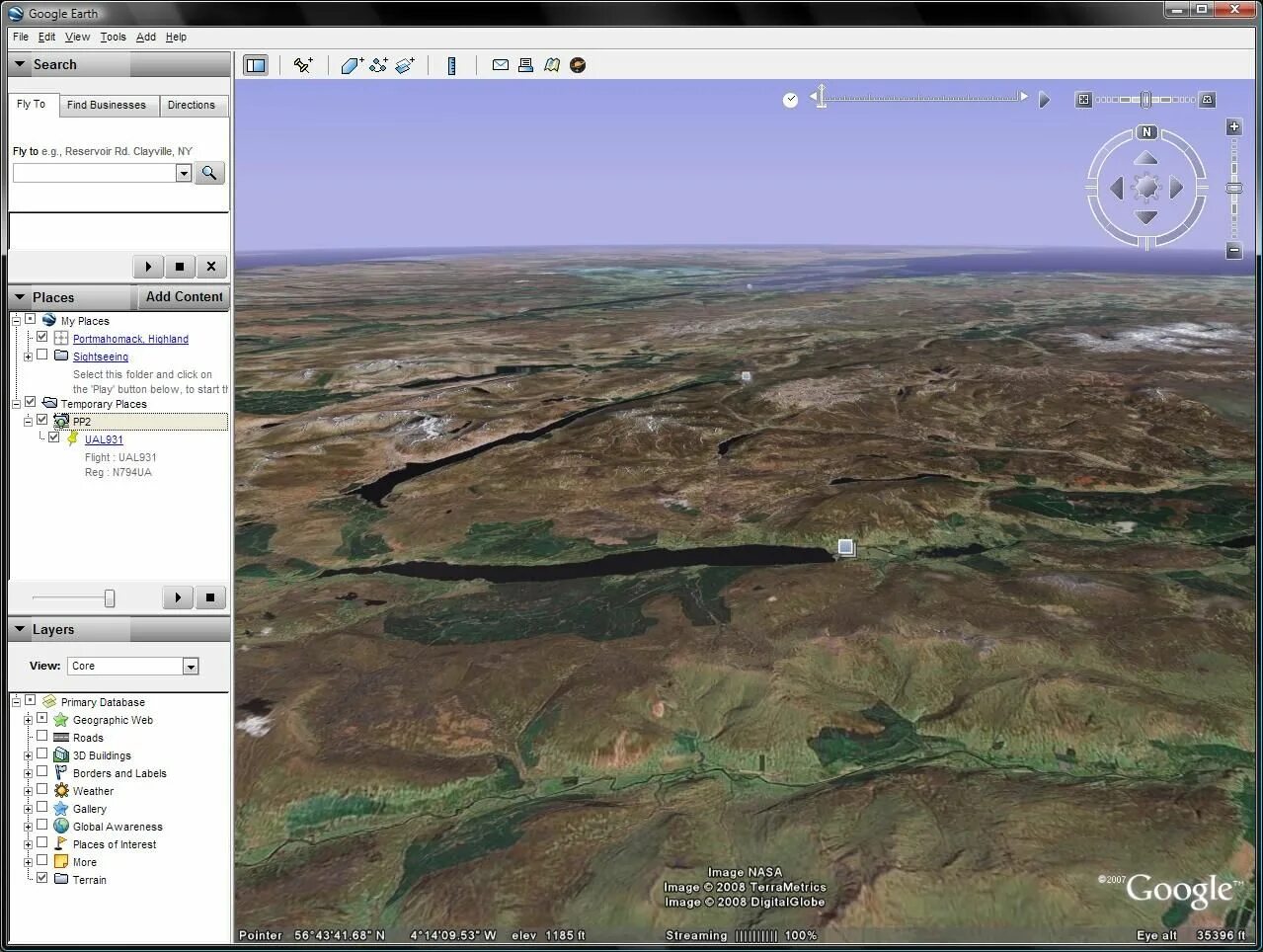Add an image overlay from the toolbar

405,65
